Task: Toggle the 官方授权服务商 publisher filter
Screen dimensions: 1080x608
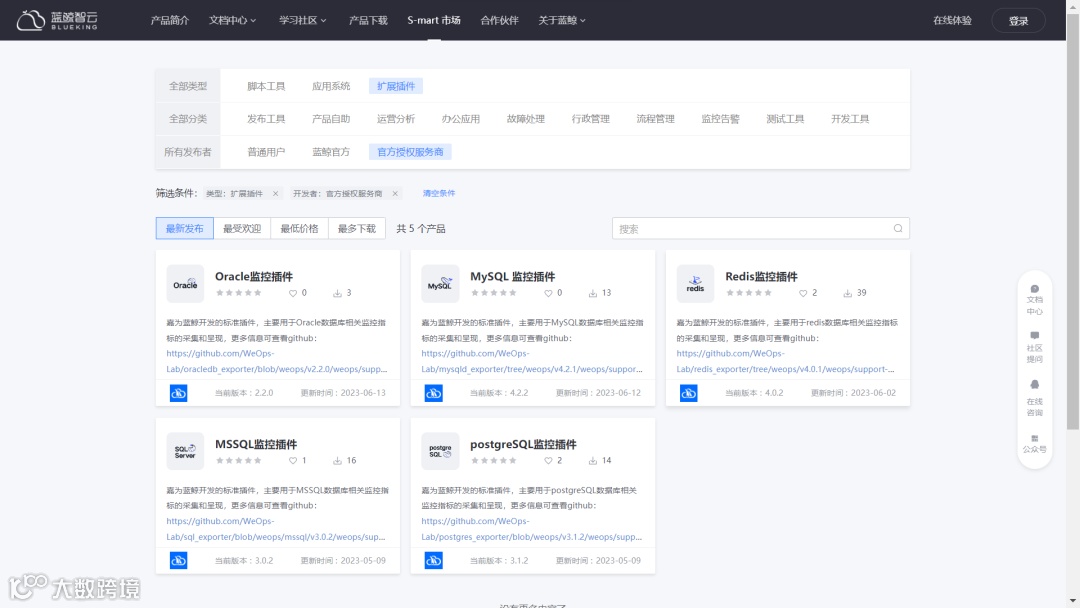Action: pyautogui.click(x=411, y=152)
